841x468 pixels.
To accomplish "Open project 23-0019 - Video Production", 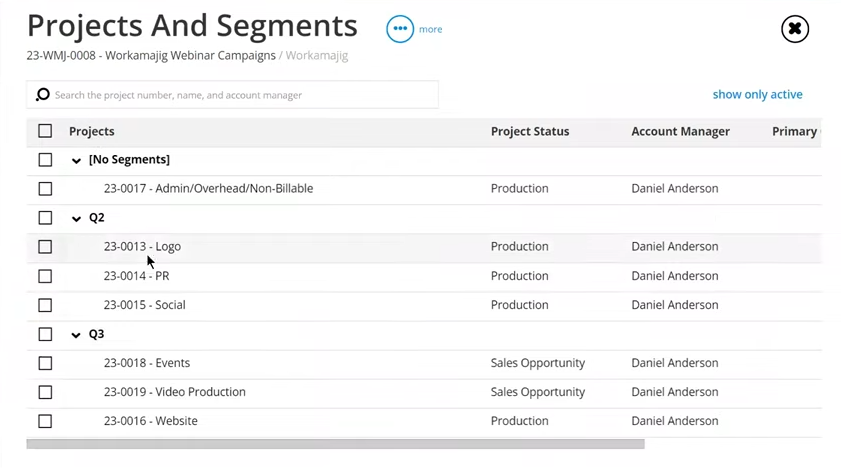I will click(x=174, y=392).
